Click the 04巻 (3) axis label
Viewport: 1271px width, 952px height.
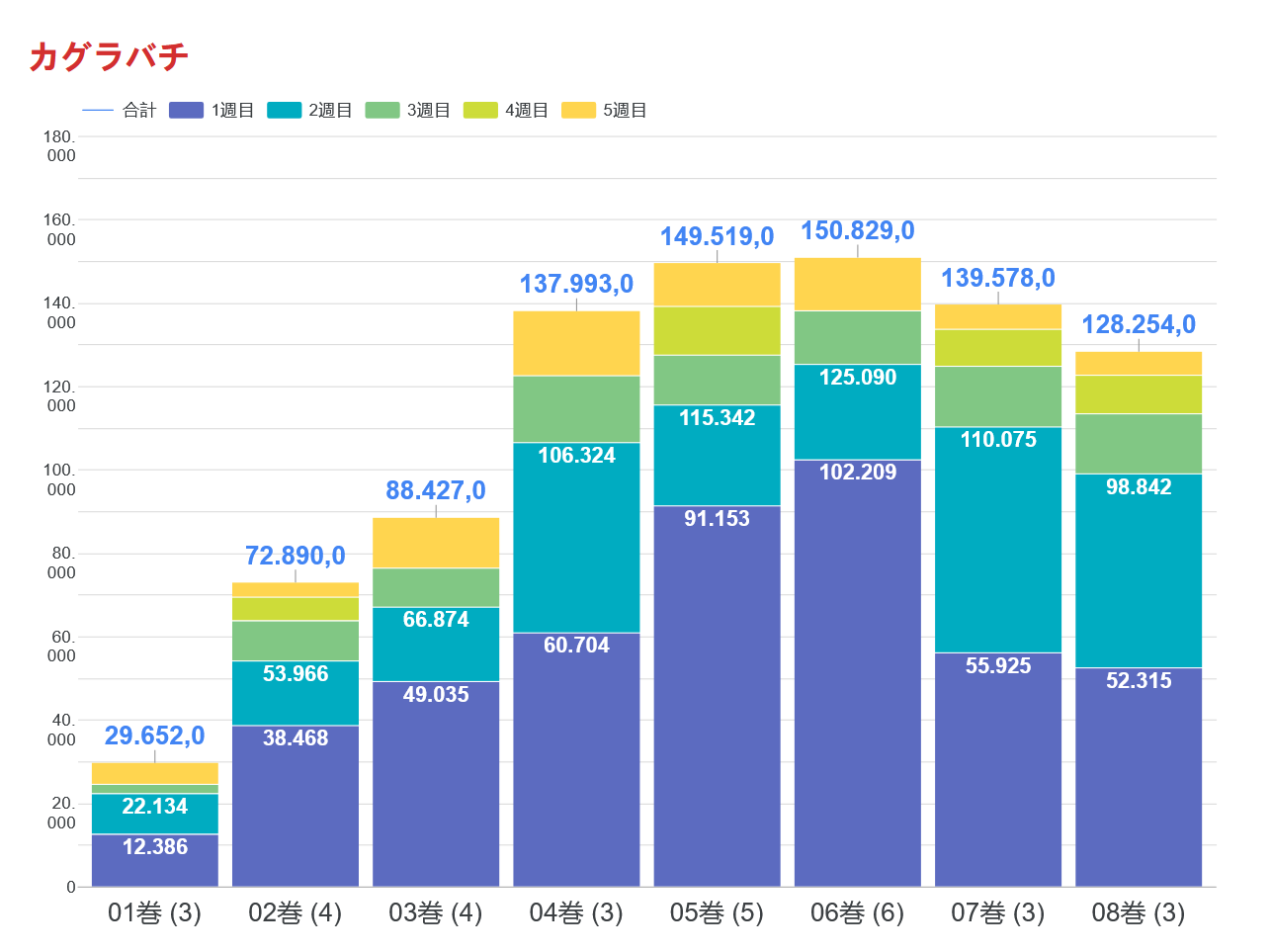click(576, 912)
